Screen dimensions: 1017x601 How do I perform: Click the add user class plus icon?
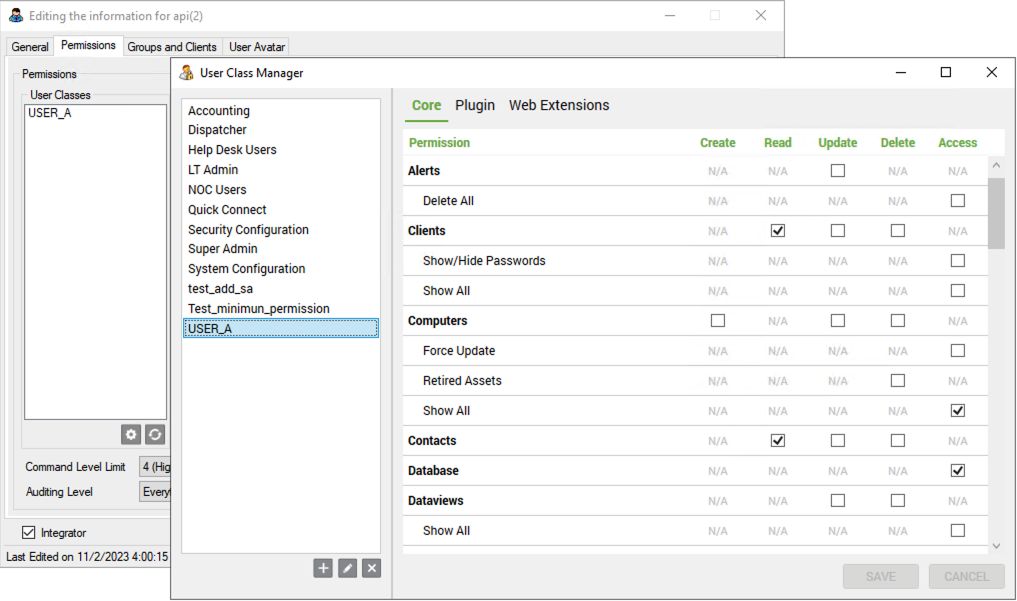(323, 568)
